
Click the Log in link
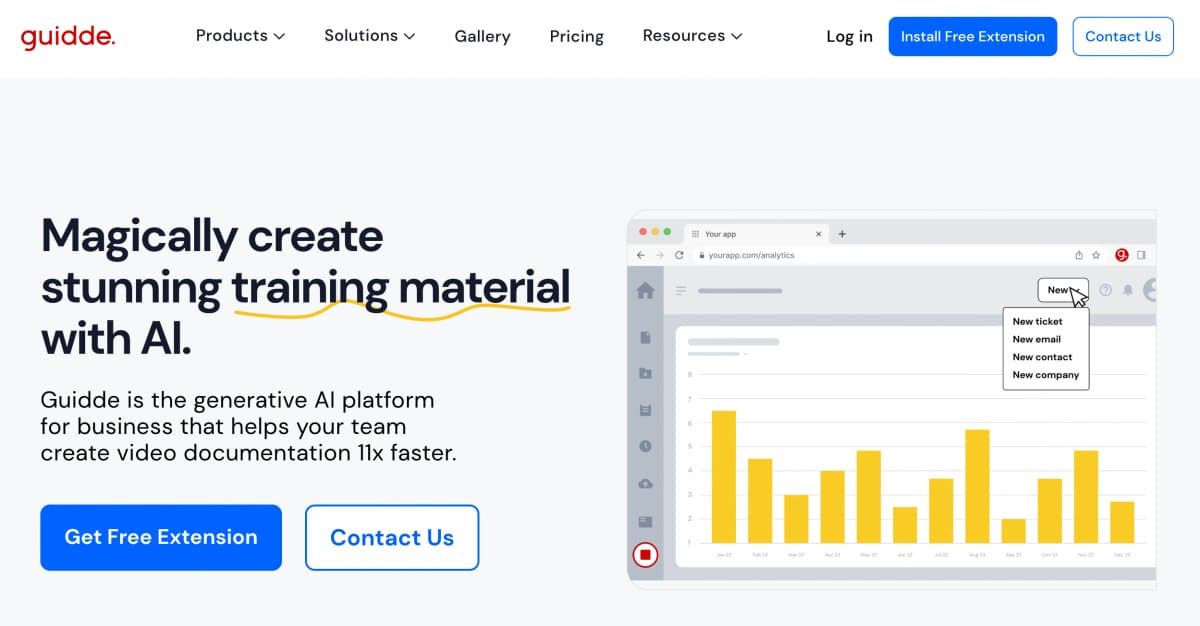(849, 37)
